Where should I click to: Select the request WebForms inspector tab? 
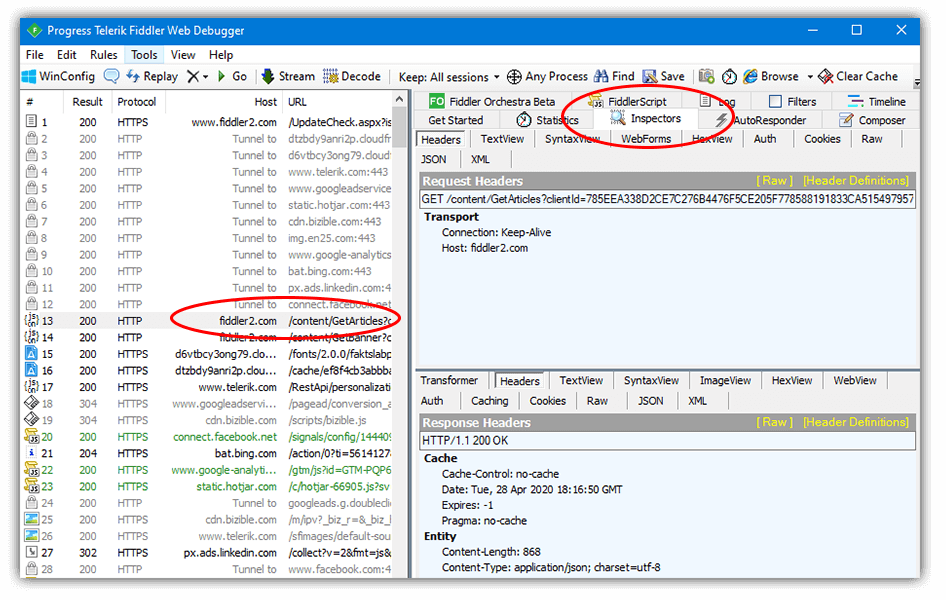click(646, 139)
